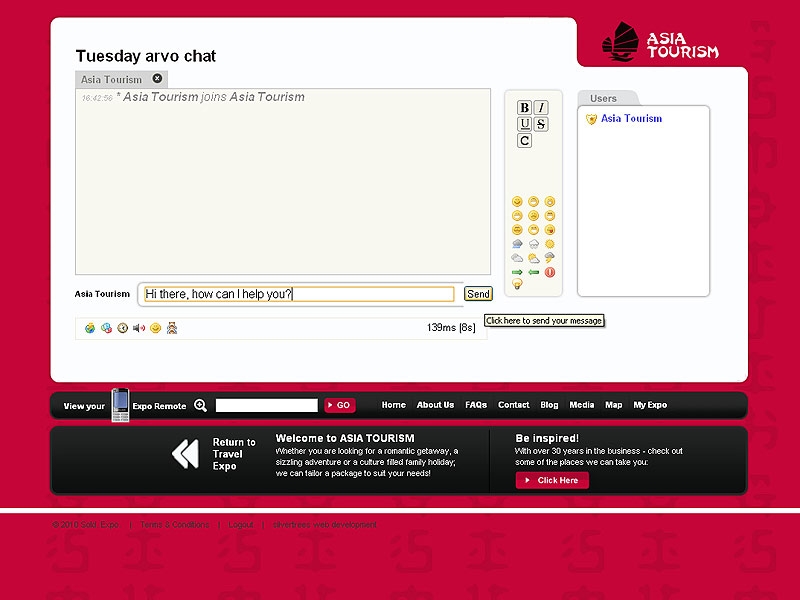Click the chat message input field
This screenshot has width=800, height=600.
(x=297, y=294)
